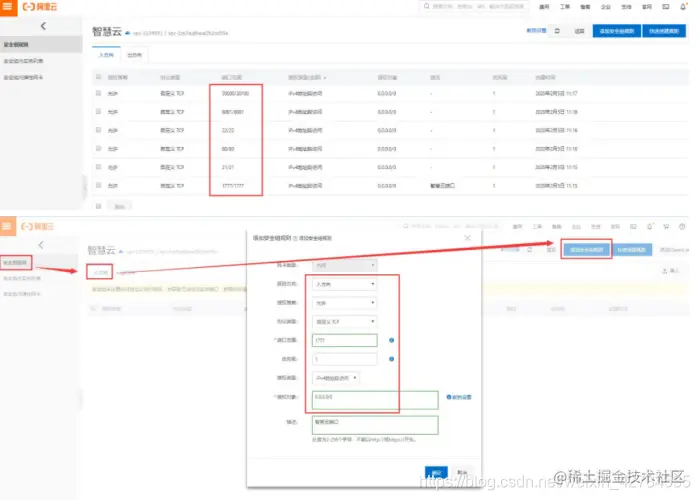This screenshot has height=500, width=700.
Task: Open the bell notifications icon in lower console
Action: 650,226
